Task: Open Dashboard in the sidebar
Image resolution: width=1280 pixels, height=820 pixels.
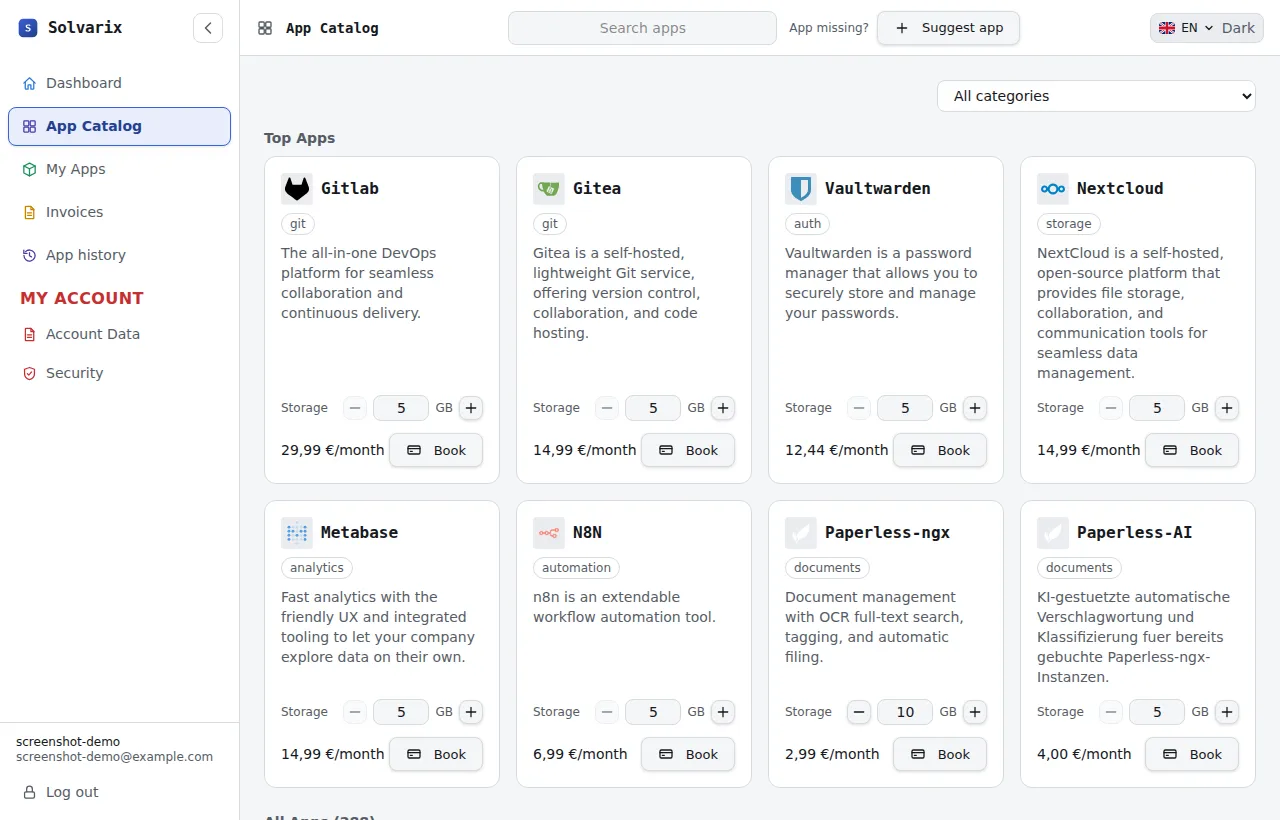Action: [x=119, y=83]
